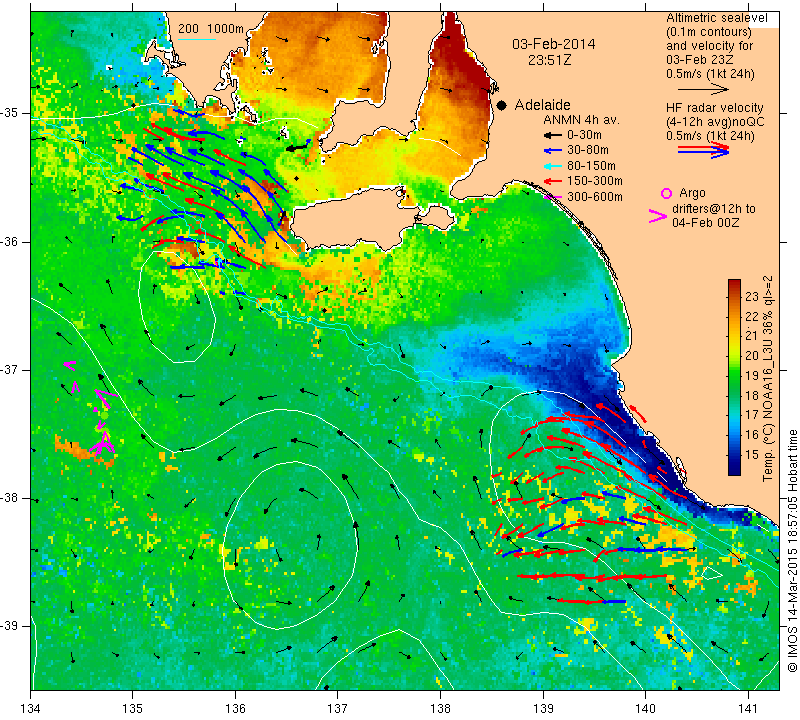Click the red 150-300m legend arrow
Image resolution: width=800 pixels, height=720 pixels.
point(552,181)
